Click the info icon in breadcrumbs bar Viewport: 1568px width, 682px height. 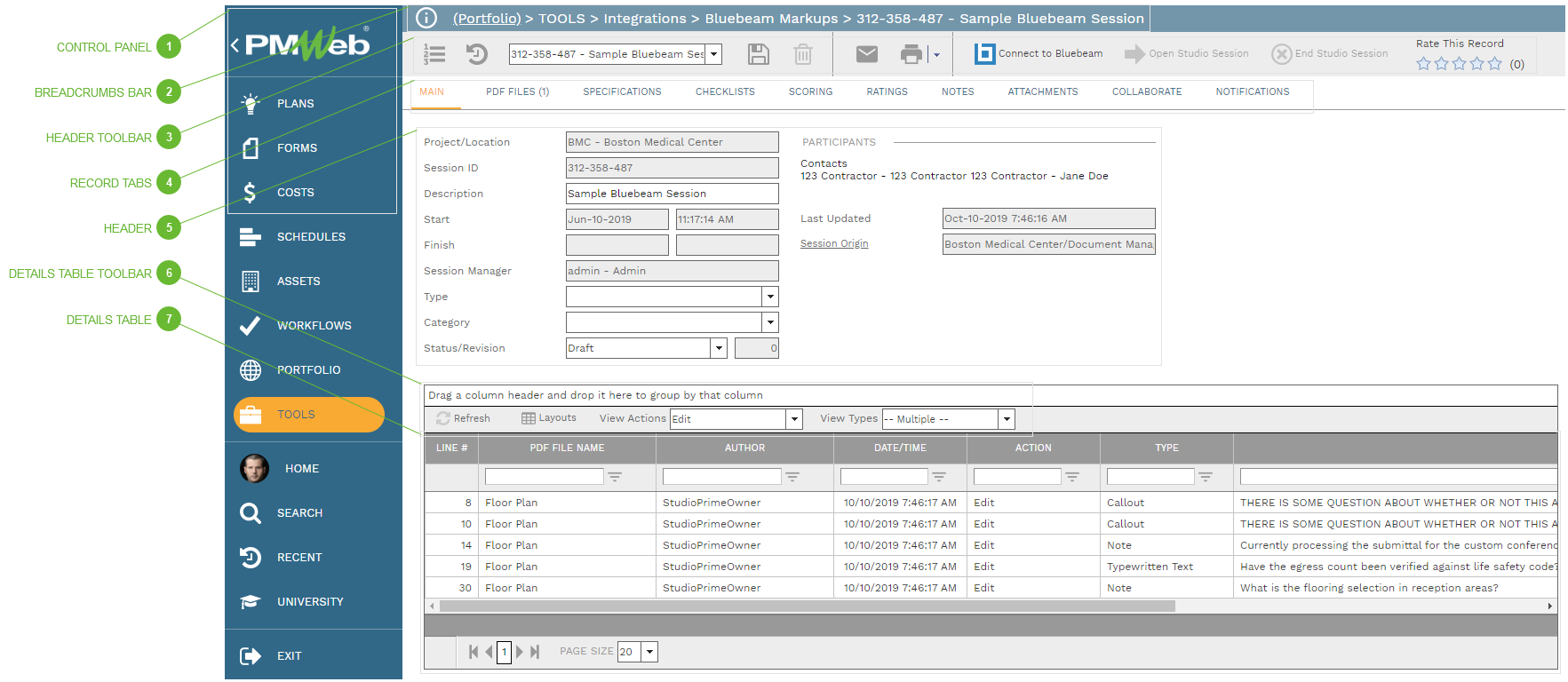tap(426, 18)
